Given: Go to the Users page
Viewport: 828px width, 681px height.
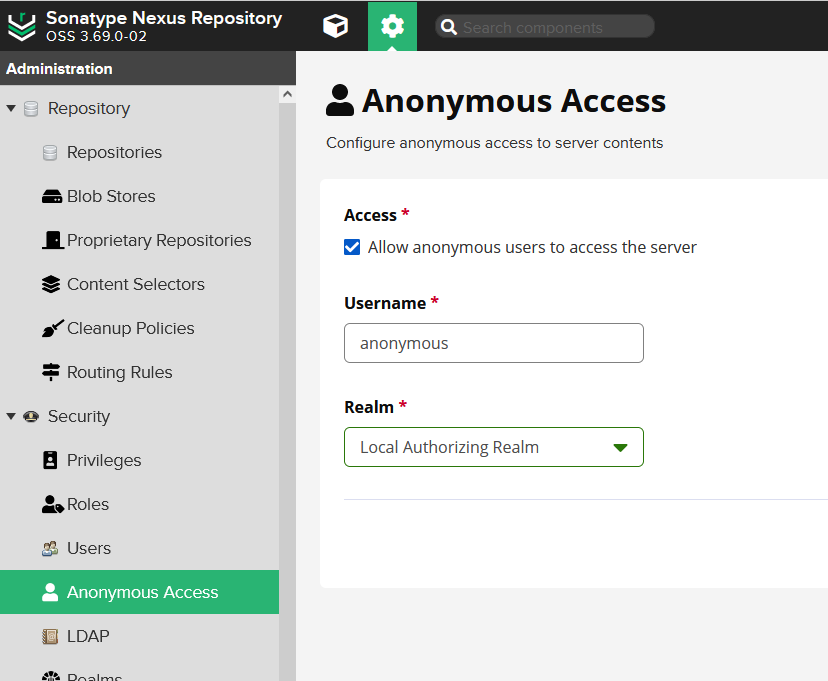Looking at the screenshot, I should [x=88, y=549].
